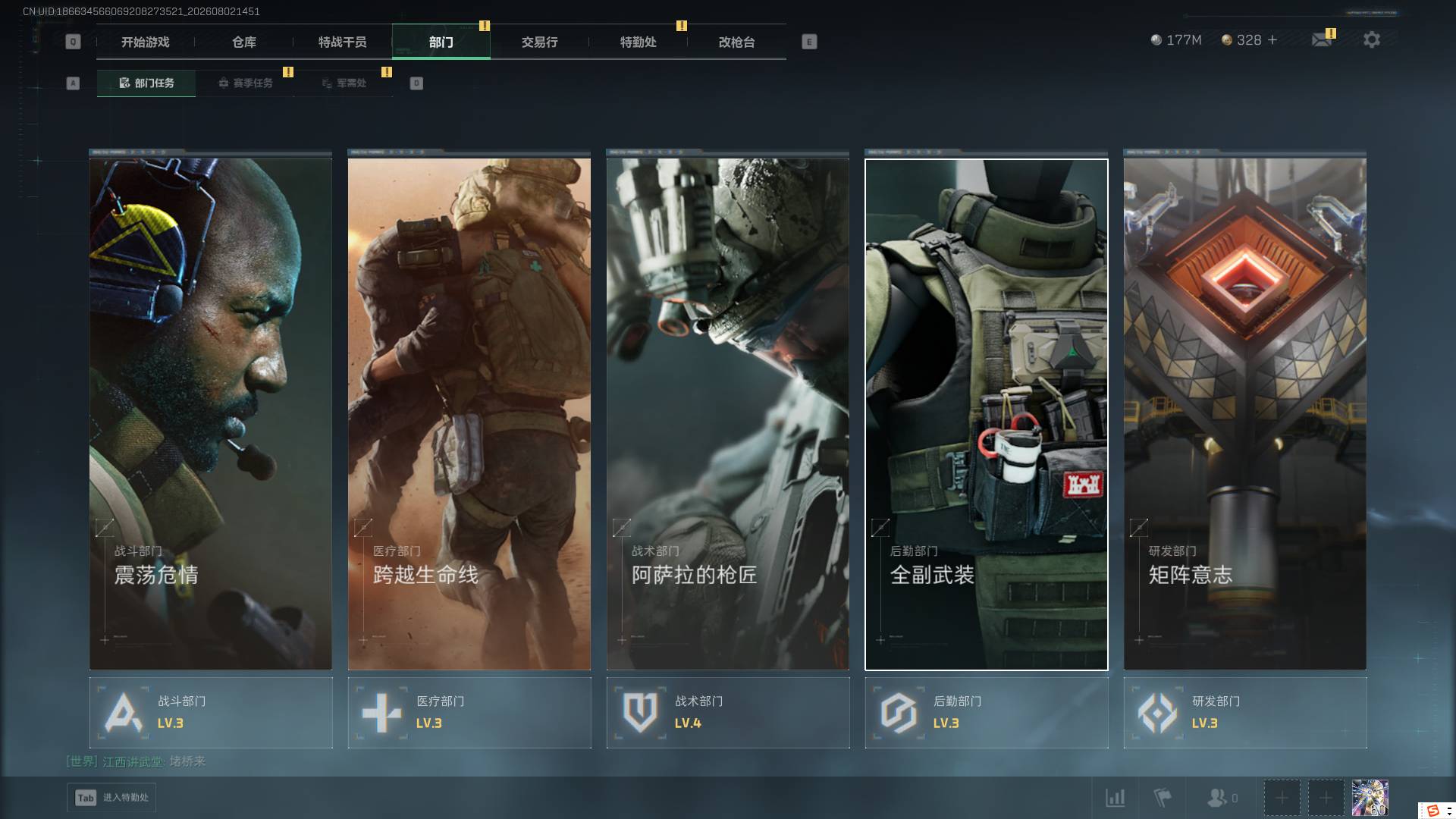
Task: Switch to the 仓库 tab
Action: click(244, 42)
